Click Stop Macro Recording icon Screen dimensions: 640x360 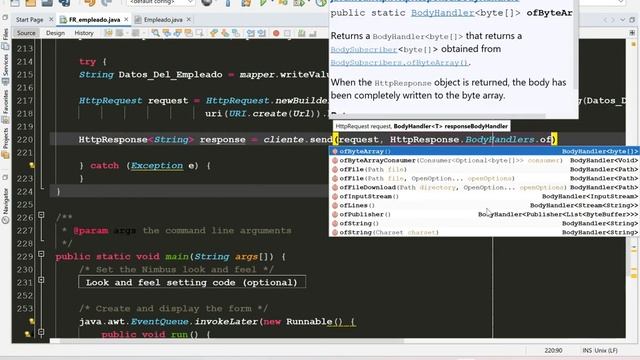287,33
